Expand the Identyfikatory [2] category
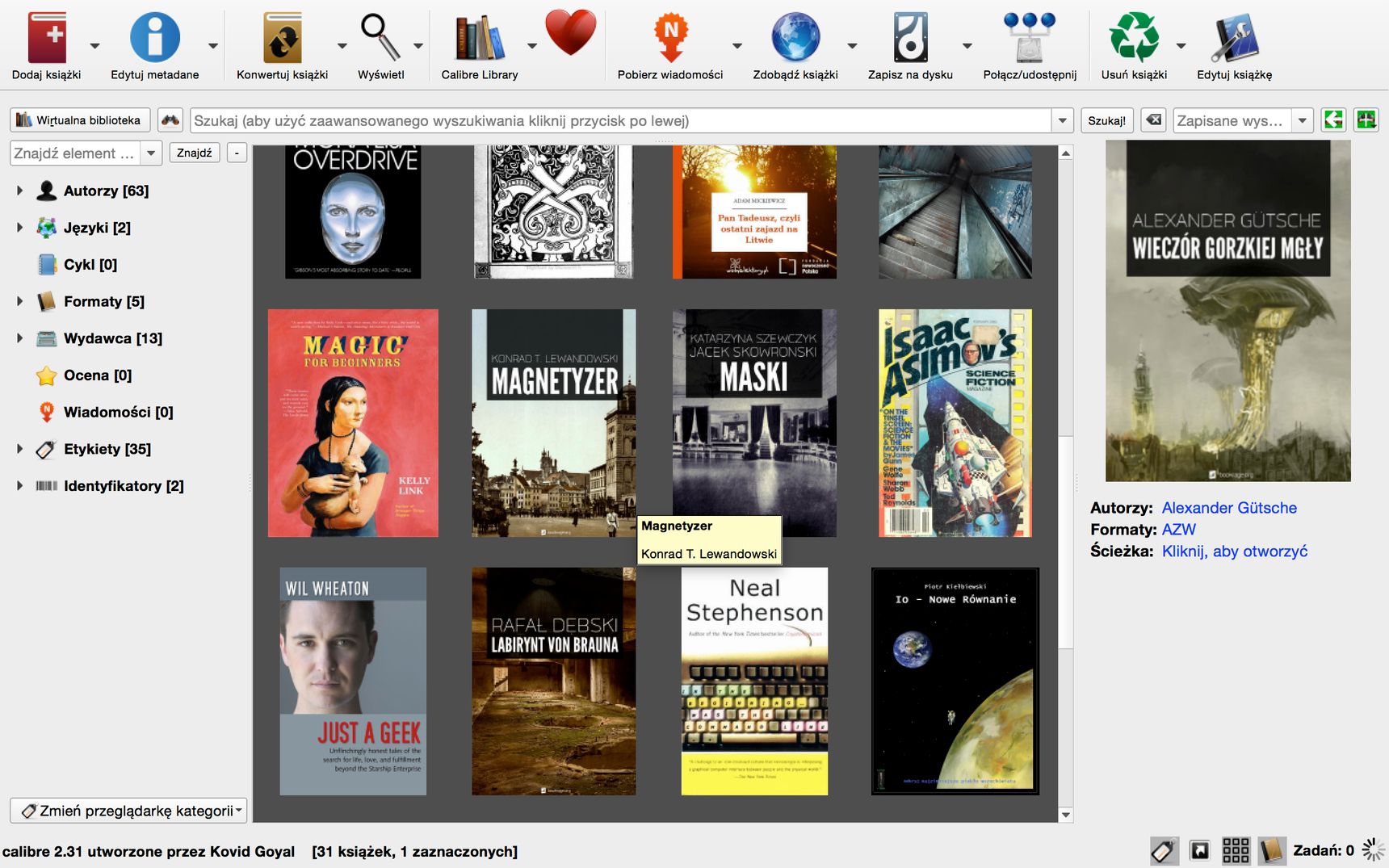Image resolution: width=1389 pixels, height=868 pixels. (x=19, y=486)
